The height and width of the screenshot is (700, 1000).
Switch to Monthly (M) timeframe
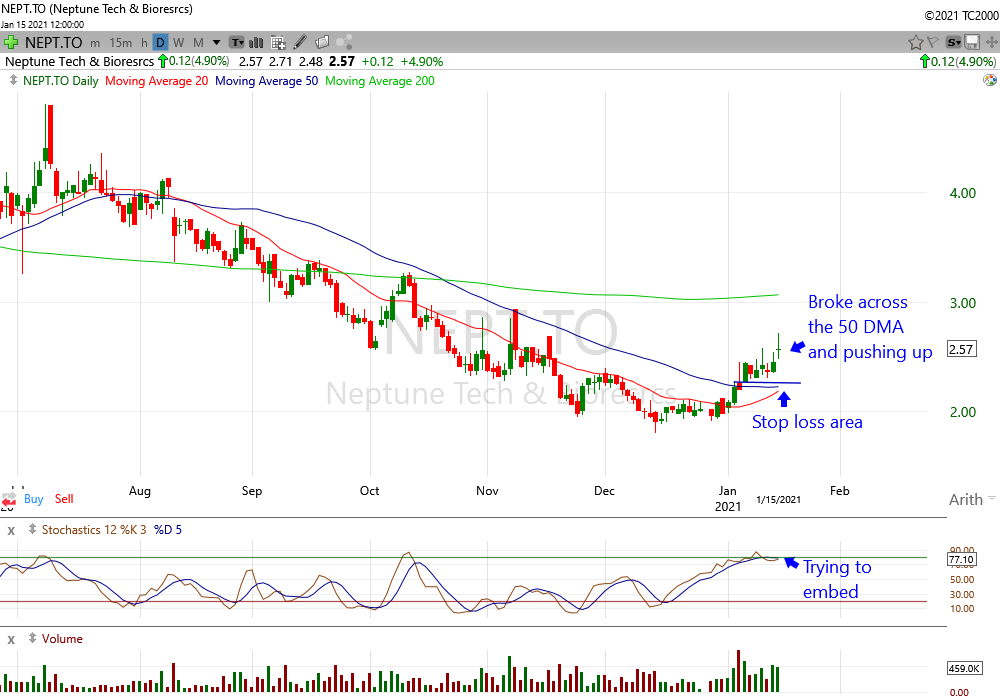[198, 43]
